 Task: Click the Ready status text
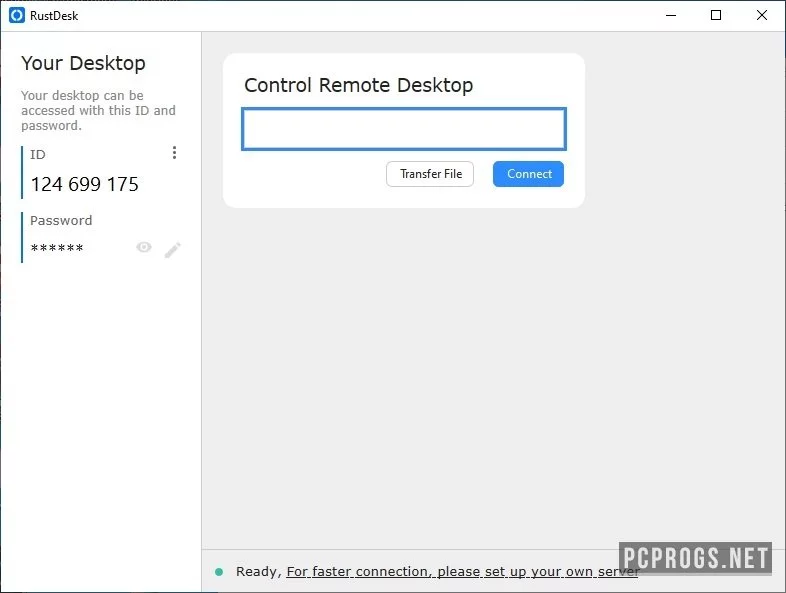click(x=259, y=571)
